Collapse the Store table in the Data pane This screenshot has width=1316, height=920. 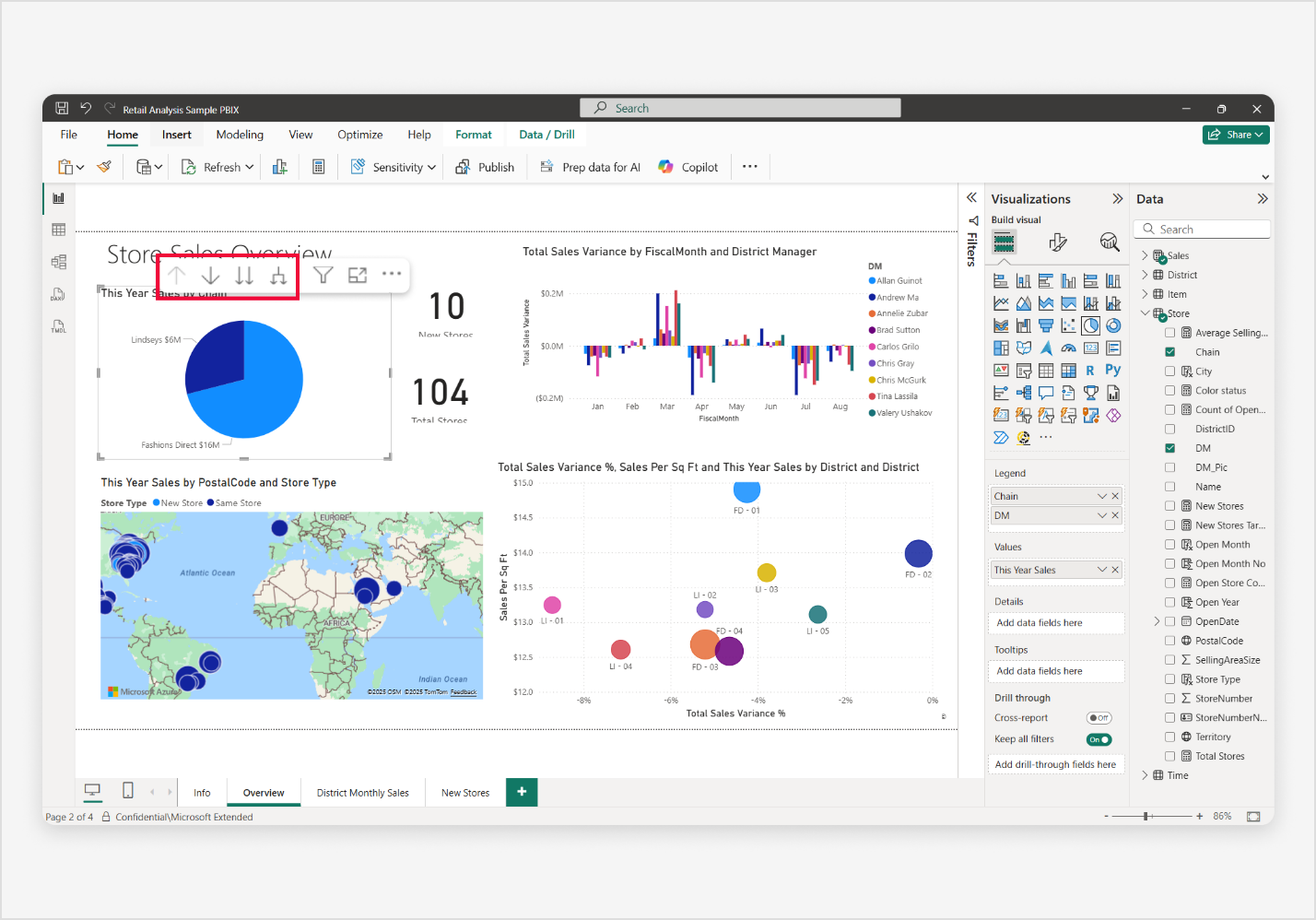tap(1145, 313)
